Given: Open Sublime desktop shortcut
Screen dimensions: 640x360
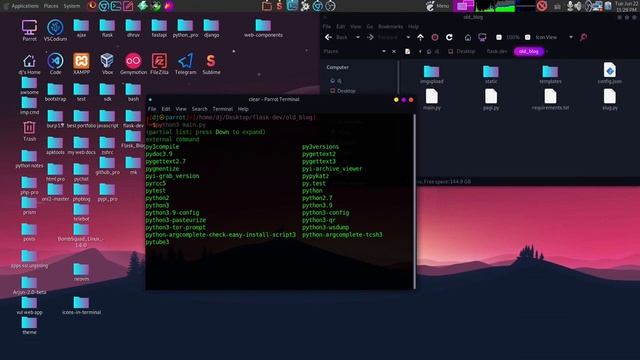Looking at the screenshot, I should pos(211,64).
